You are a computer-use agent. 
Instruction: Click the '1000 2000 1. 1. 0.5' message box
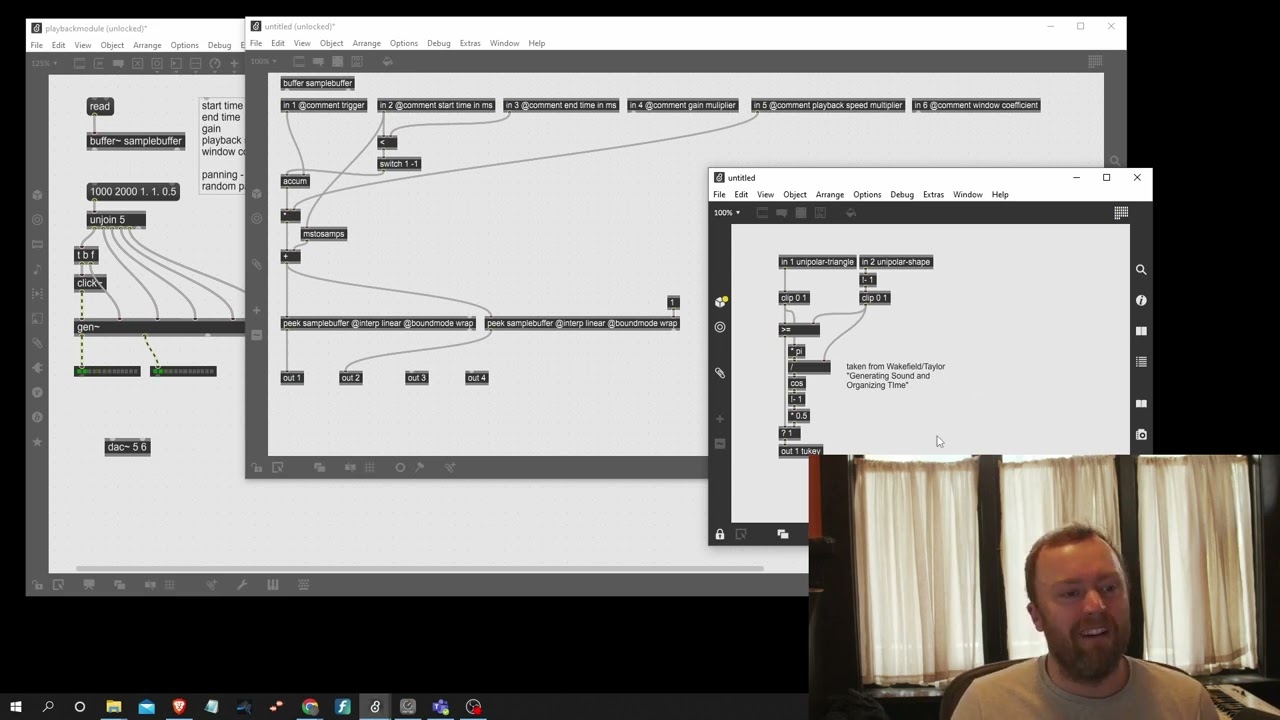pyautogui.click(x=133, y=191)
